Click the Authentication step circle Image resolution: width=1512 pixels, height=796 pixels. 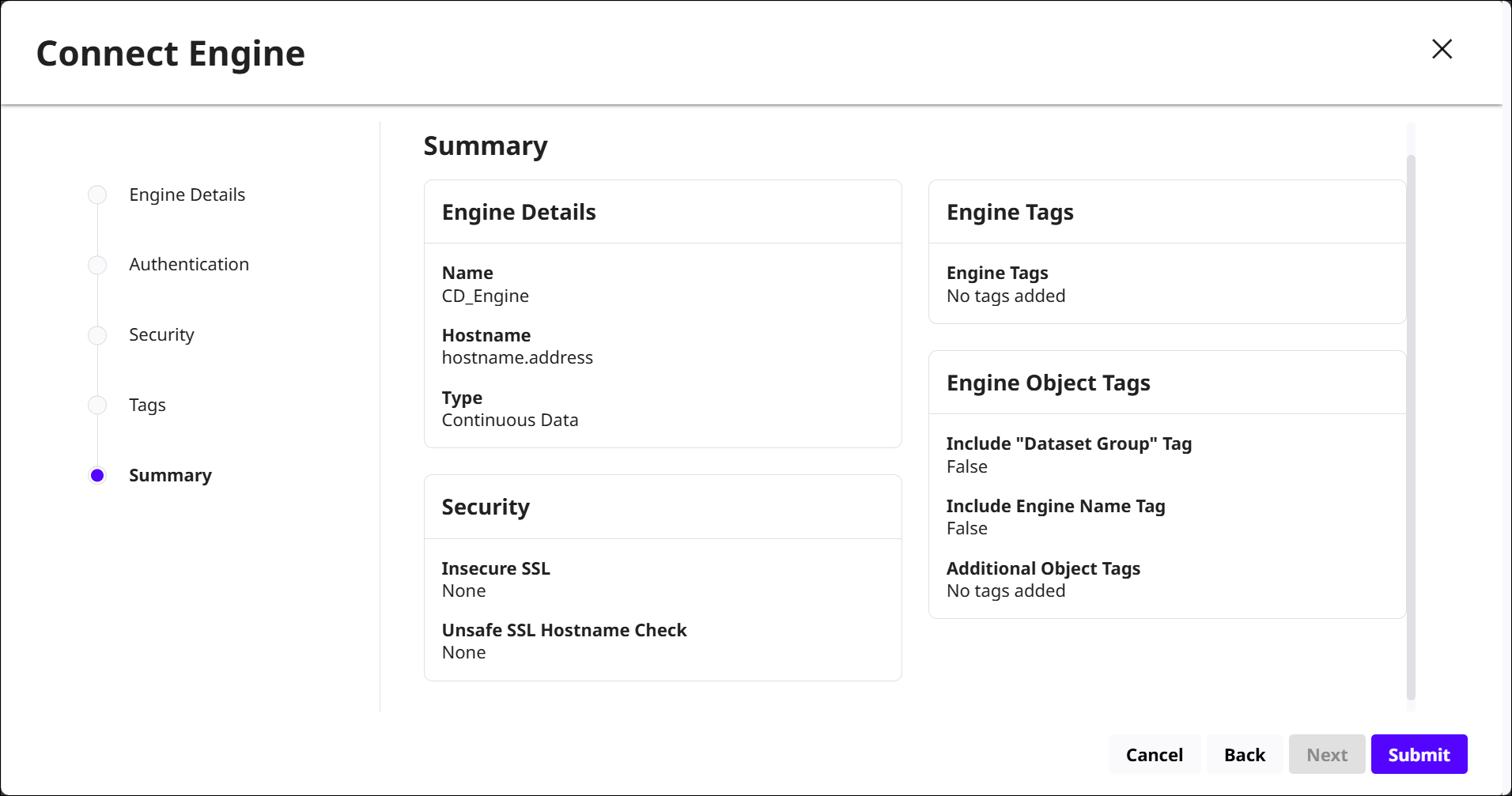[97, 265]
